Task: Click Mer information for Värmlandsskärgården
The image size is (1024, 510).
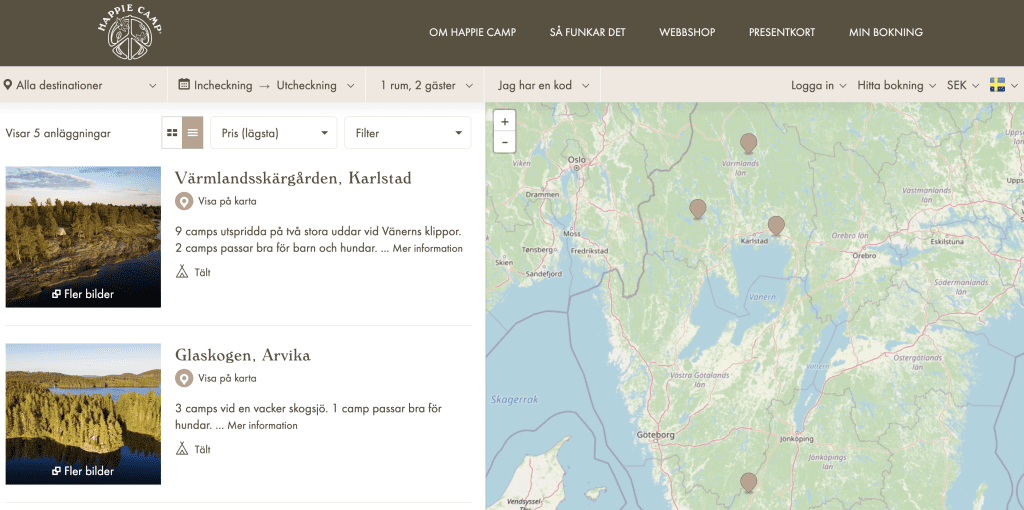Action: tap(427, 248)
